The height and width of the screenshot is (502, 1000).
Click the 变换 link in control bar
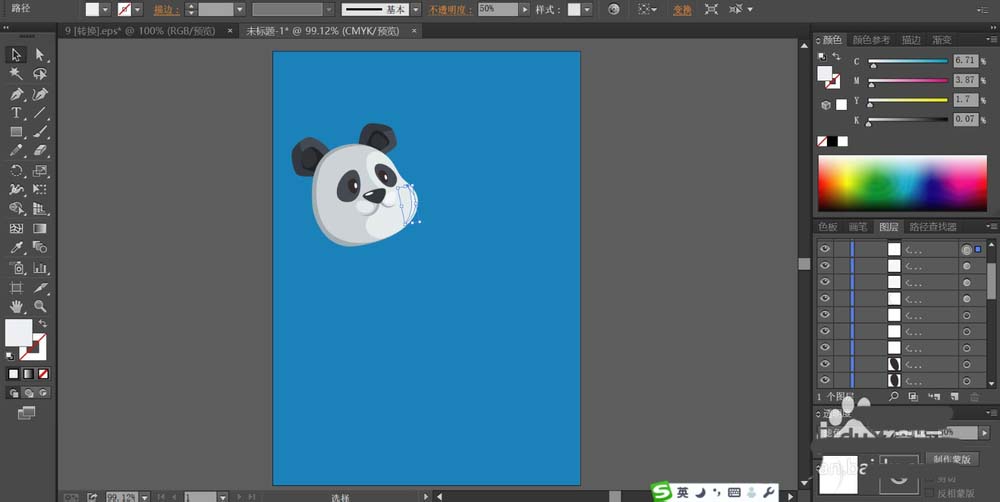682,10
